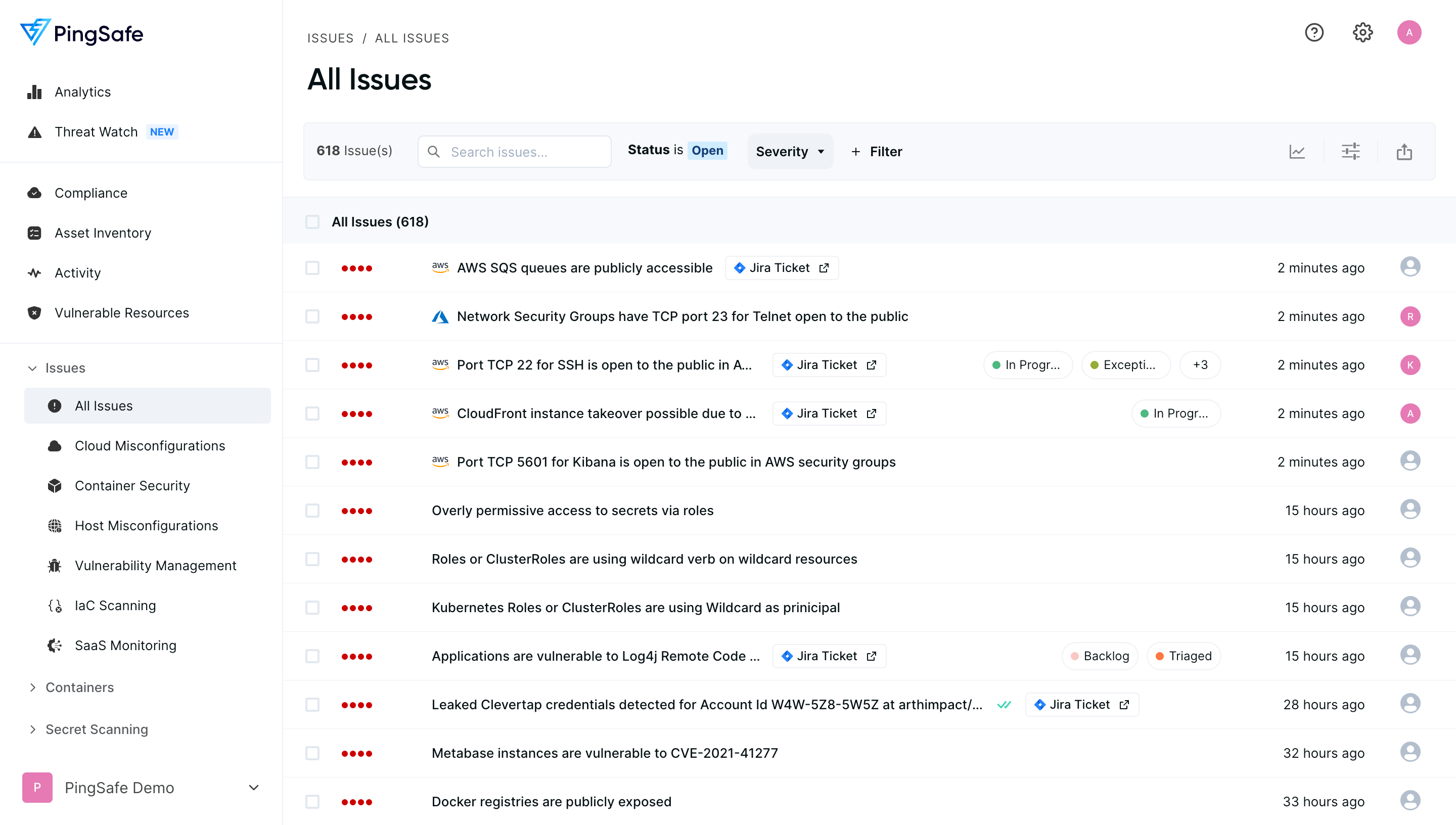Screen dimensions: 1456x825
Task: Go to Cloud Misconfigurations in sidebar
Action: point(150,446)
